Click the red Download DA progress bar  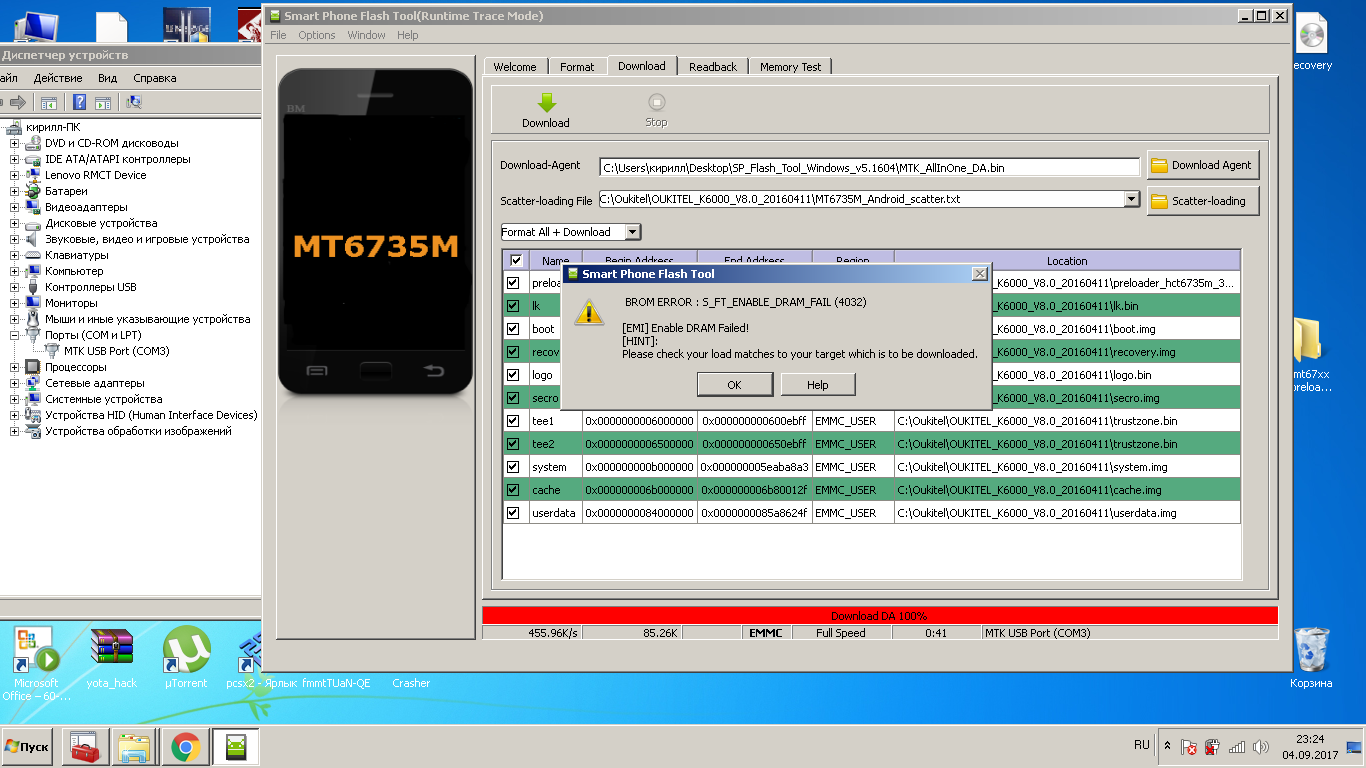pos(879,615)
